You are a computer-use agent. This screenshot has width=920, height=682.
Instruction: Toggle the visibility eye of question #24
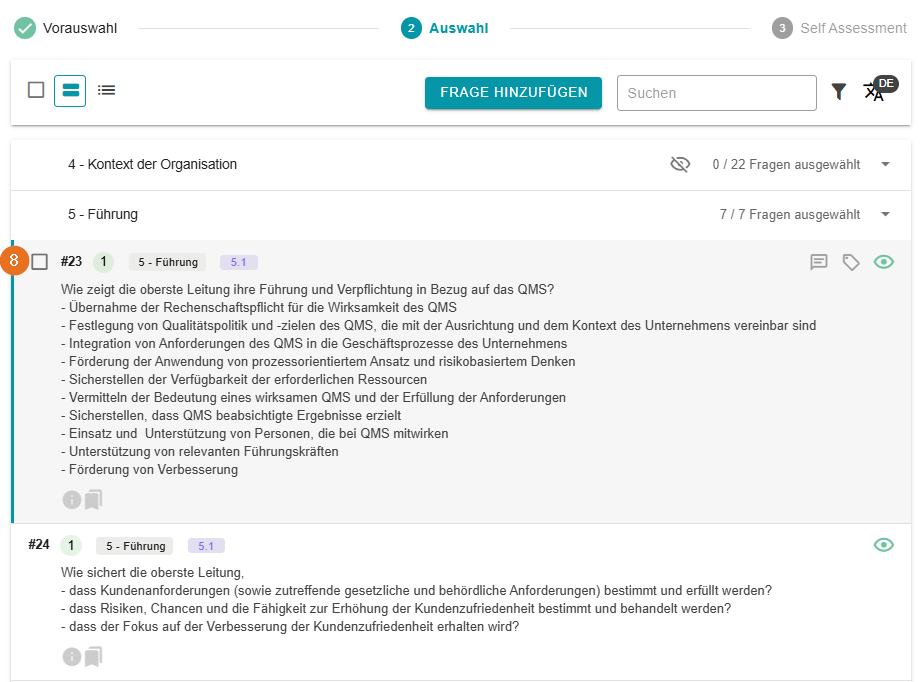(x=883, y=545)
